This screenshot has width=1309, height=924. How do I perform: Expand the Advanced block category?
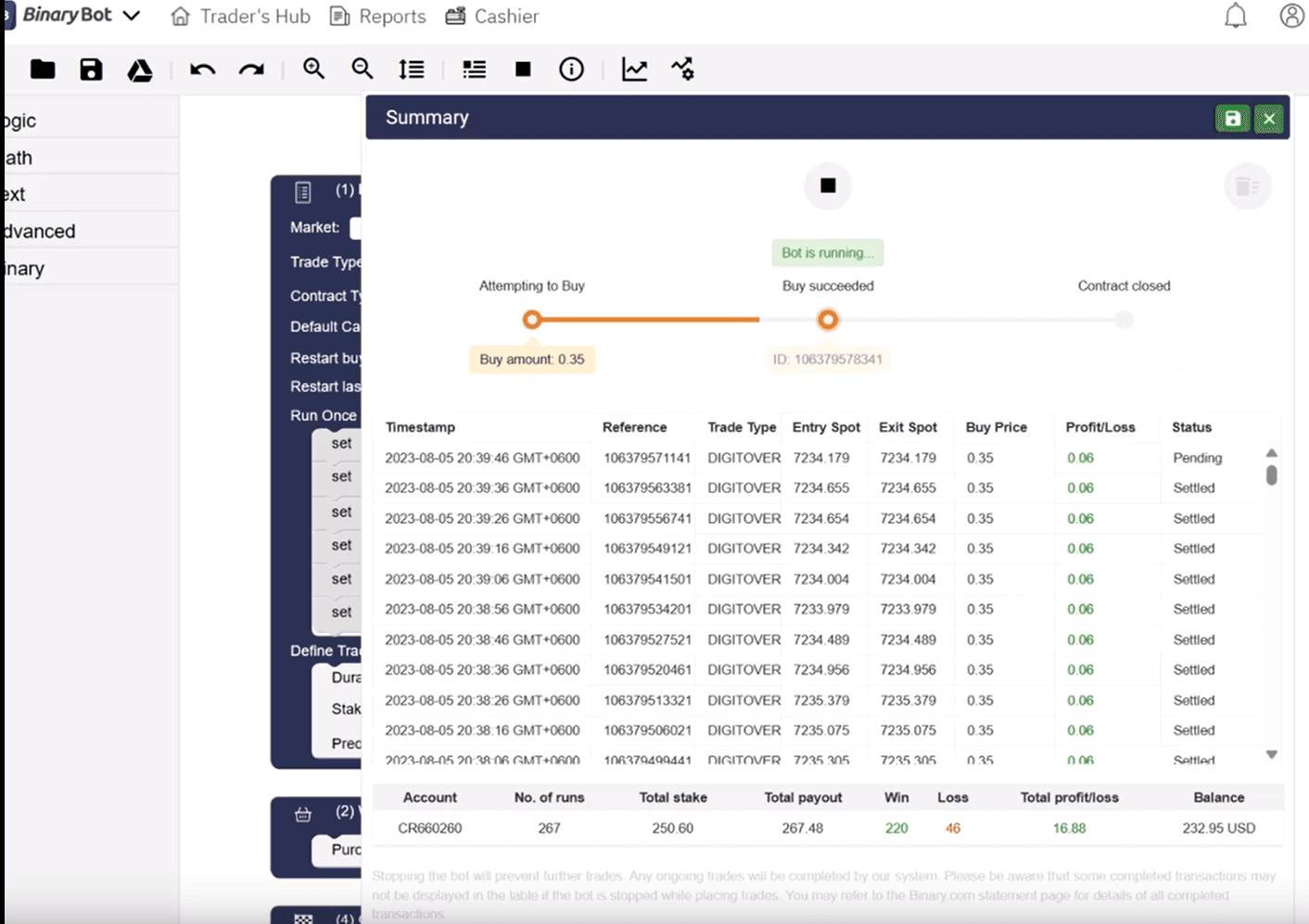coord(39,230)
